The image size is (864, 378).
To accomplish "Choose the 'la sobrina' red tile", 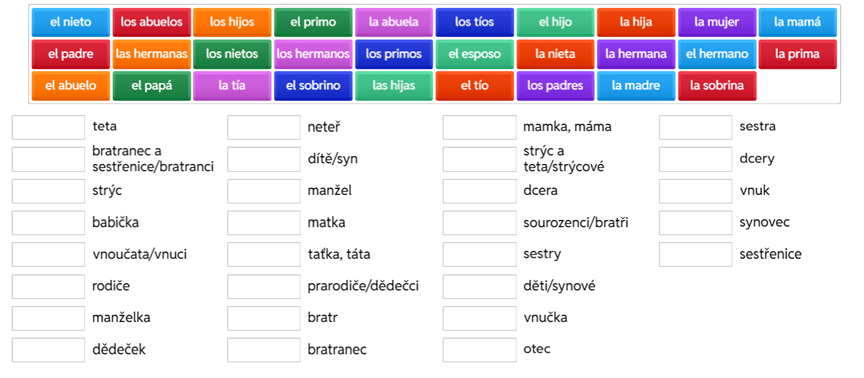I will point(717,86).
